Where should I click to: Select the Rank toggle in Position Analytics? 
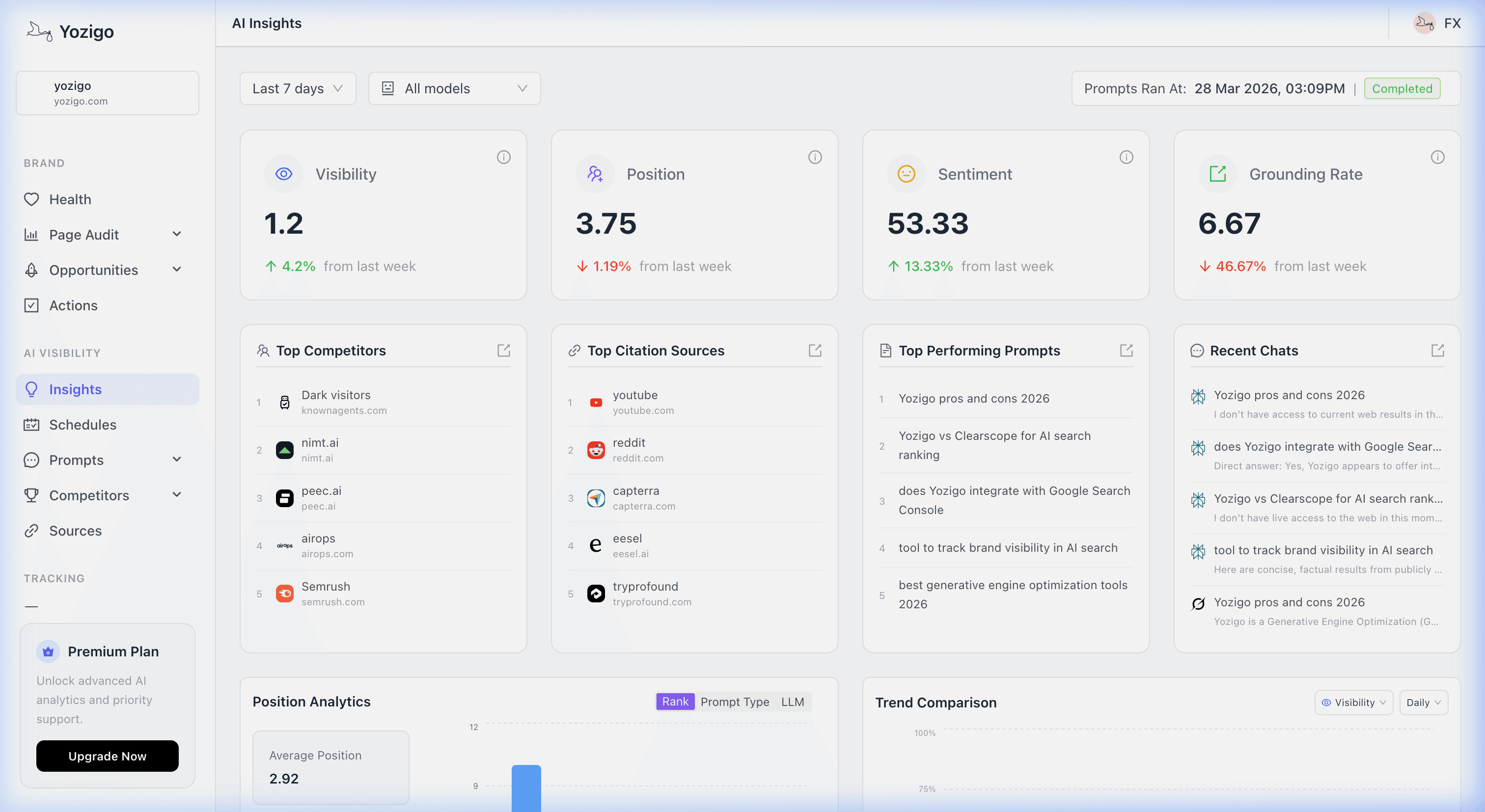[675, 702]
